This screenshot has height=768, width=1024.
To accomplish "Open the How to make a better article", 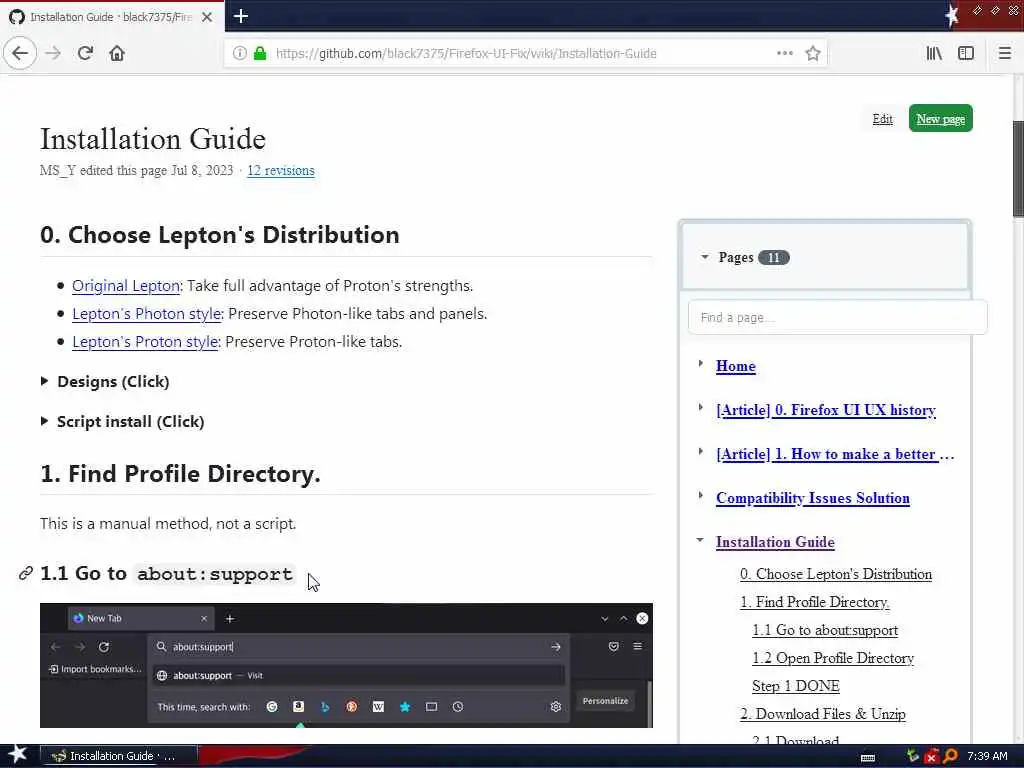I will pyautogui.click(x=835, y=454).
